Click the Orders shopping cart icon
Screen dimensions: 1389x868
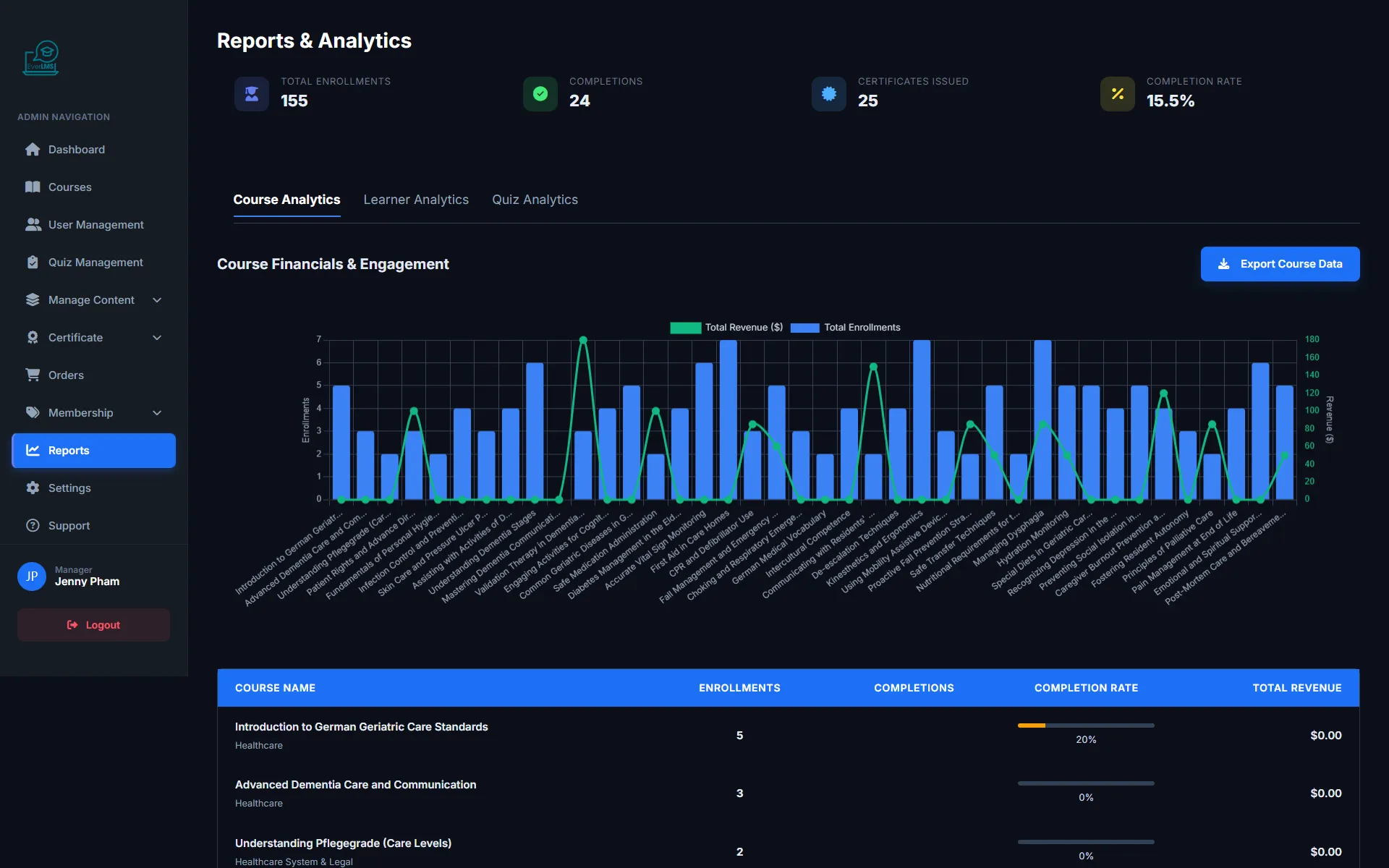pos(33,375)
